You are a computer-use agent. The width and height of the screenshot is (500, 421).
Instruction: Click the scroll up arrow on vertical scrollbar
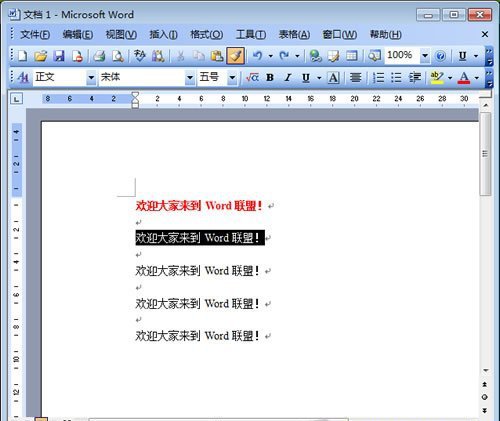tap(486, 105)
